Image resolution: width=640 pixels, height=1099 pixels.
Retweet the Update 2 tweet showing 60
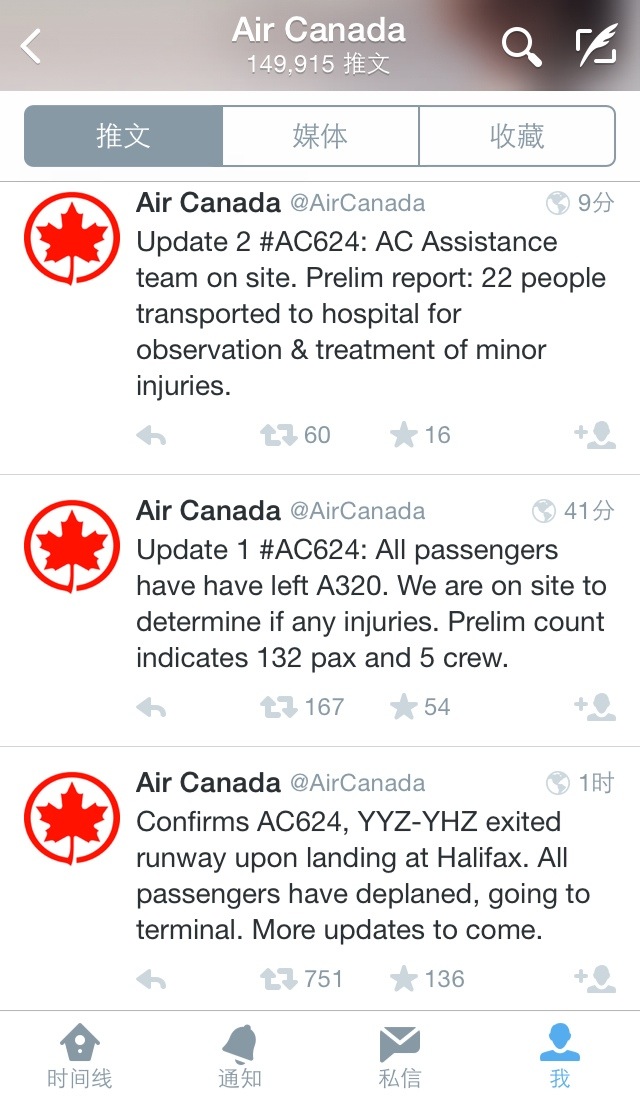click(x=279, y=436)
